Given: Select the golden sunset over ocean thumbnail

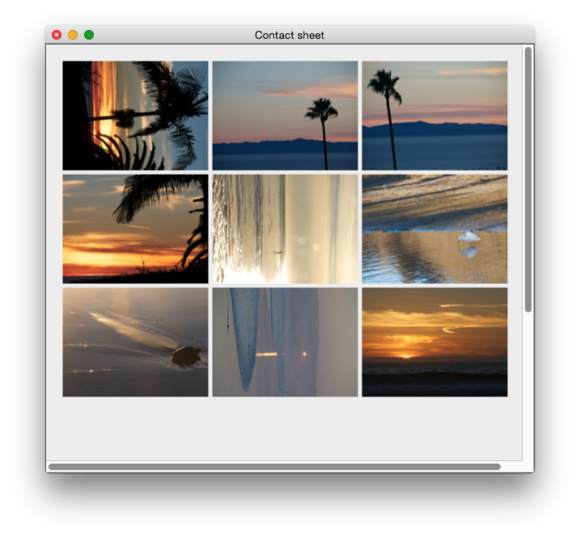Looking at the screenshot, I should point(435,342).
